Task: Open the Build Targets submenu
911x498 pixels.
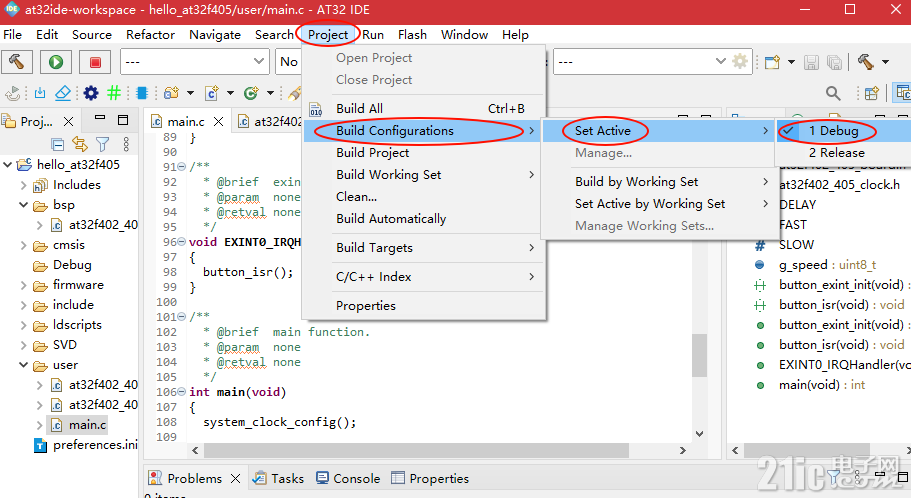Action: [x=424, y=248]
